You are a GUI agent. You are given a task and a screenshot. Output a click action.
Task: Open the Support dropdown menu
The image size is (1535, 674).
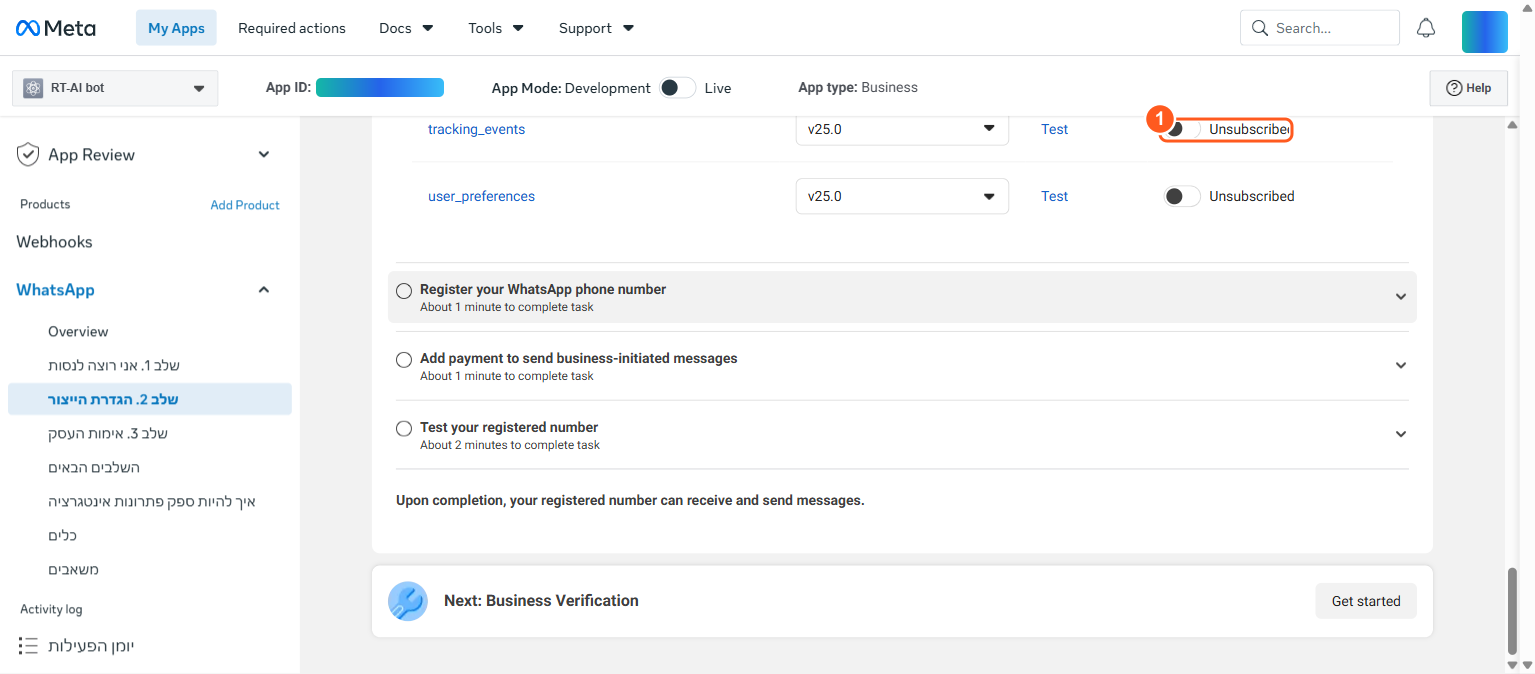click(596, 28)
